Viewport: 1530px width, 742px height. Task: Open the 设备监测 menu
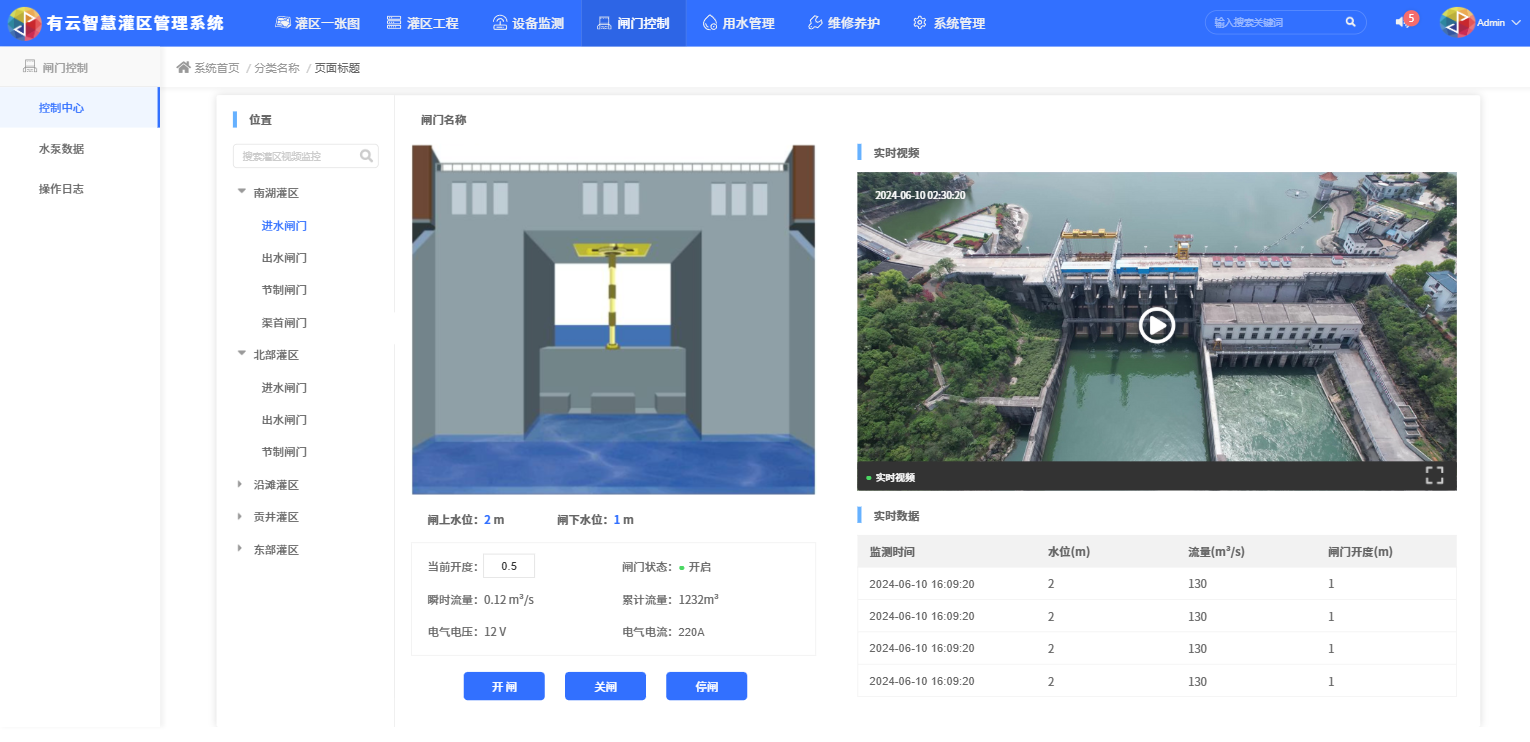528,23
